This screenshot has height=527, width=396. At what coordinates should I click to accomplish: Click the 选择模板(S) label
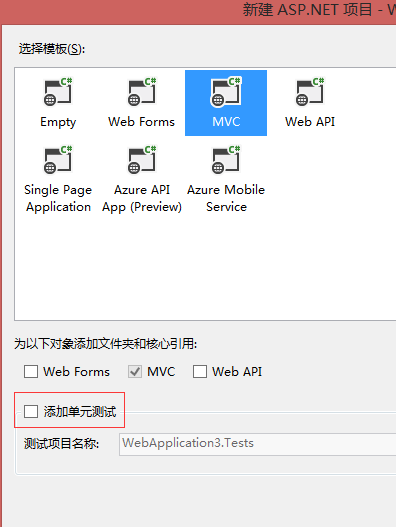coord(52,49)
